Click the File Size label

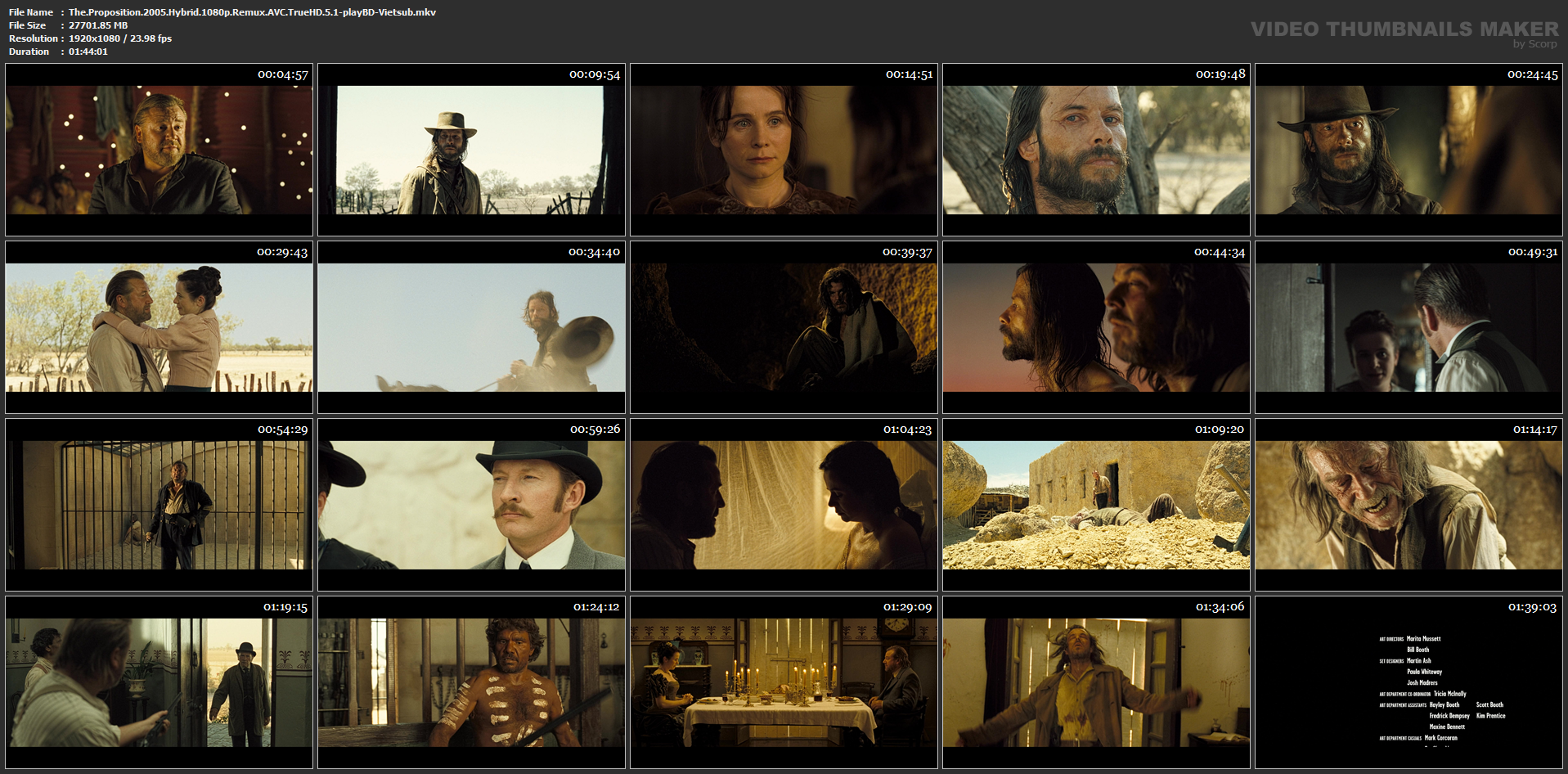[x=28, y=25]
